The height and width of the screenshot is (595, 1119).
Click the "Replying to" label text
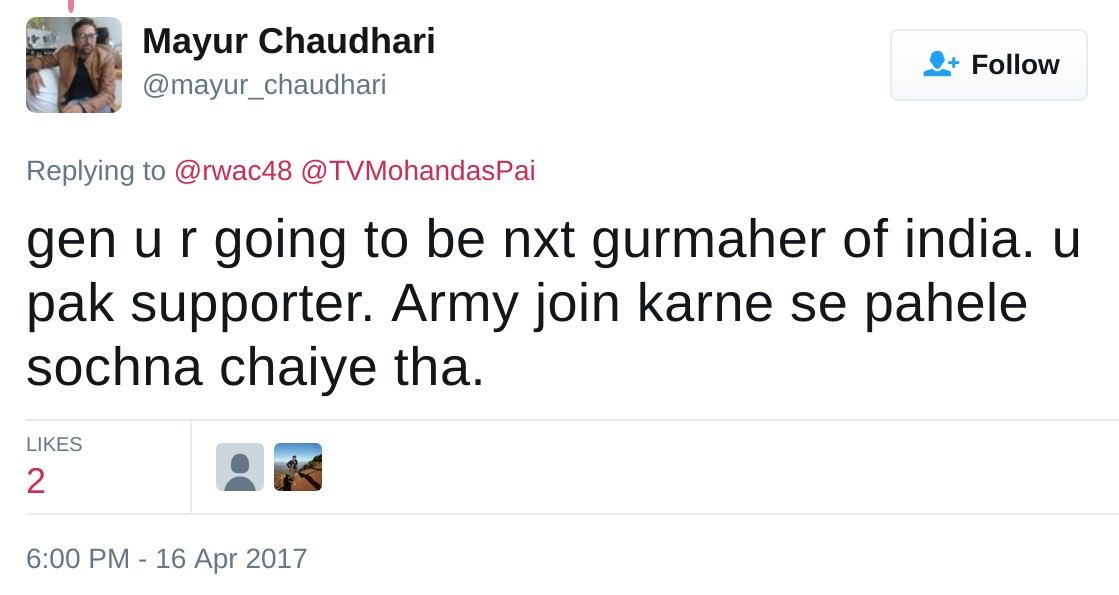95,171
